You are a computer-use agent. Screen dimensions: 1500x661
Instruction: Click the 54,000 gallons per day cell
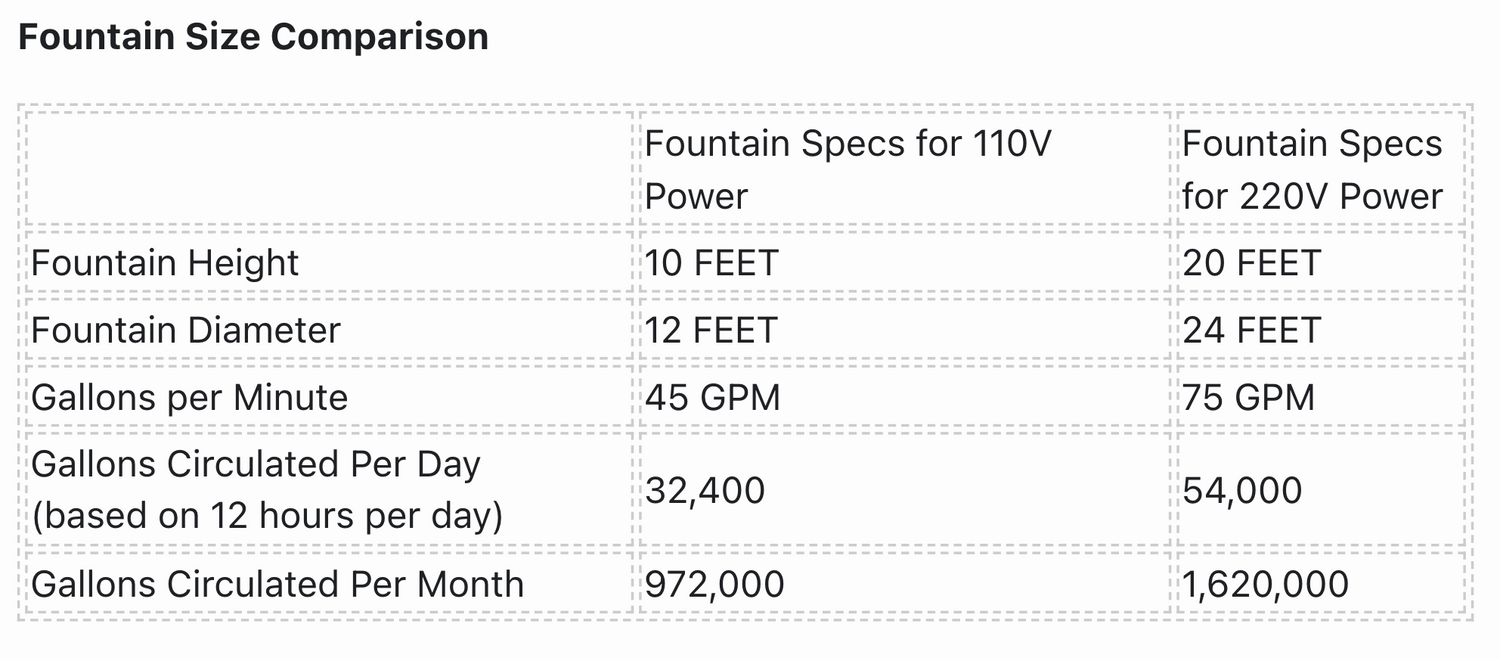(x=1242, y=490)
